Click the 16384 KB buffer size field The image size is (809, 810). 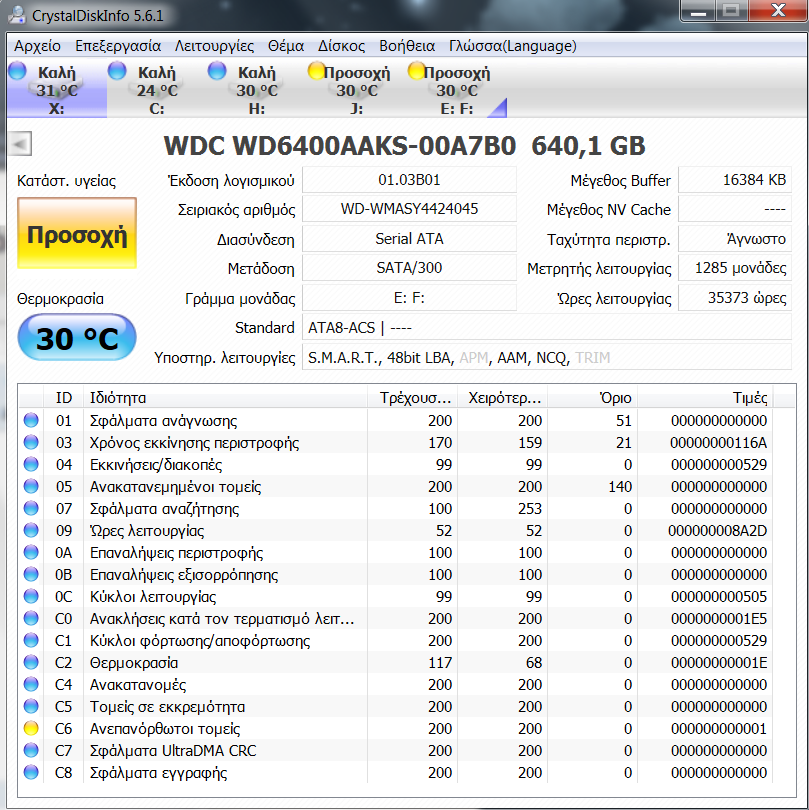coord(735,180)
